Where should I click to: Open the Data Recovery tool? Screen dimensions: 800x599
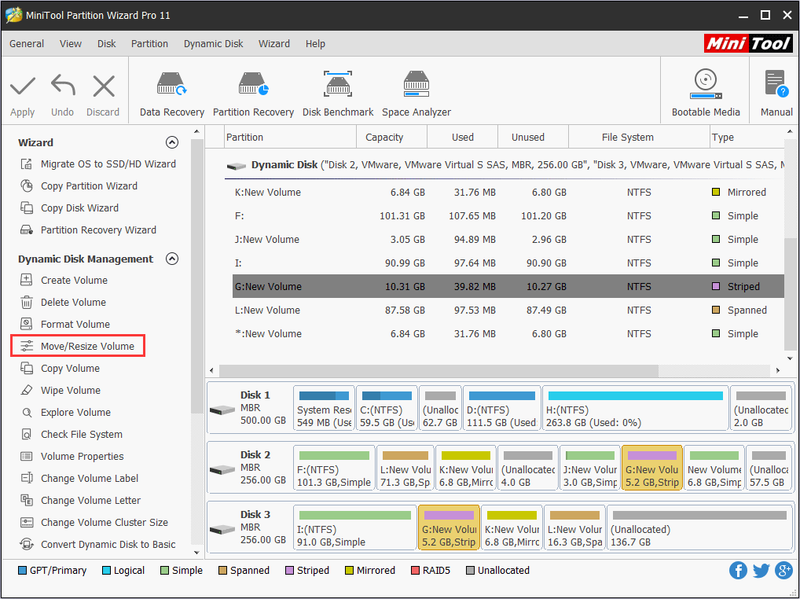coord(171,94)
